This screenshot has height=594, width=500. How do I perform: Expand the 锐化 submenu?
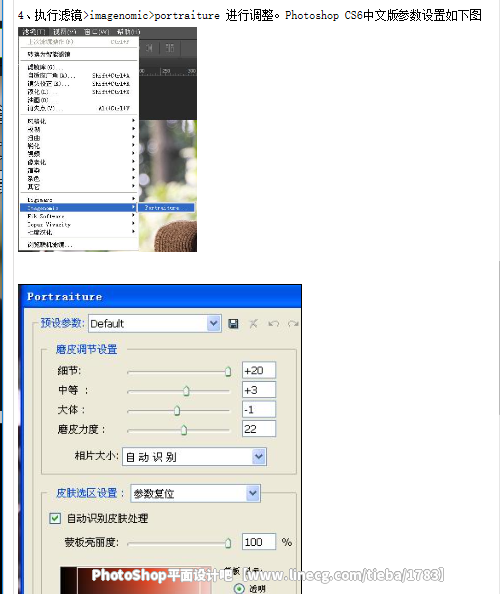(79, 145)
